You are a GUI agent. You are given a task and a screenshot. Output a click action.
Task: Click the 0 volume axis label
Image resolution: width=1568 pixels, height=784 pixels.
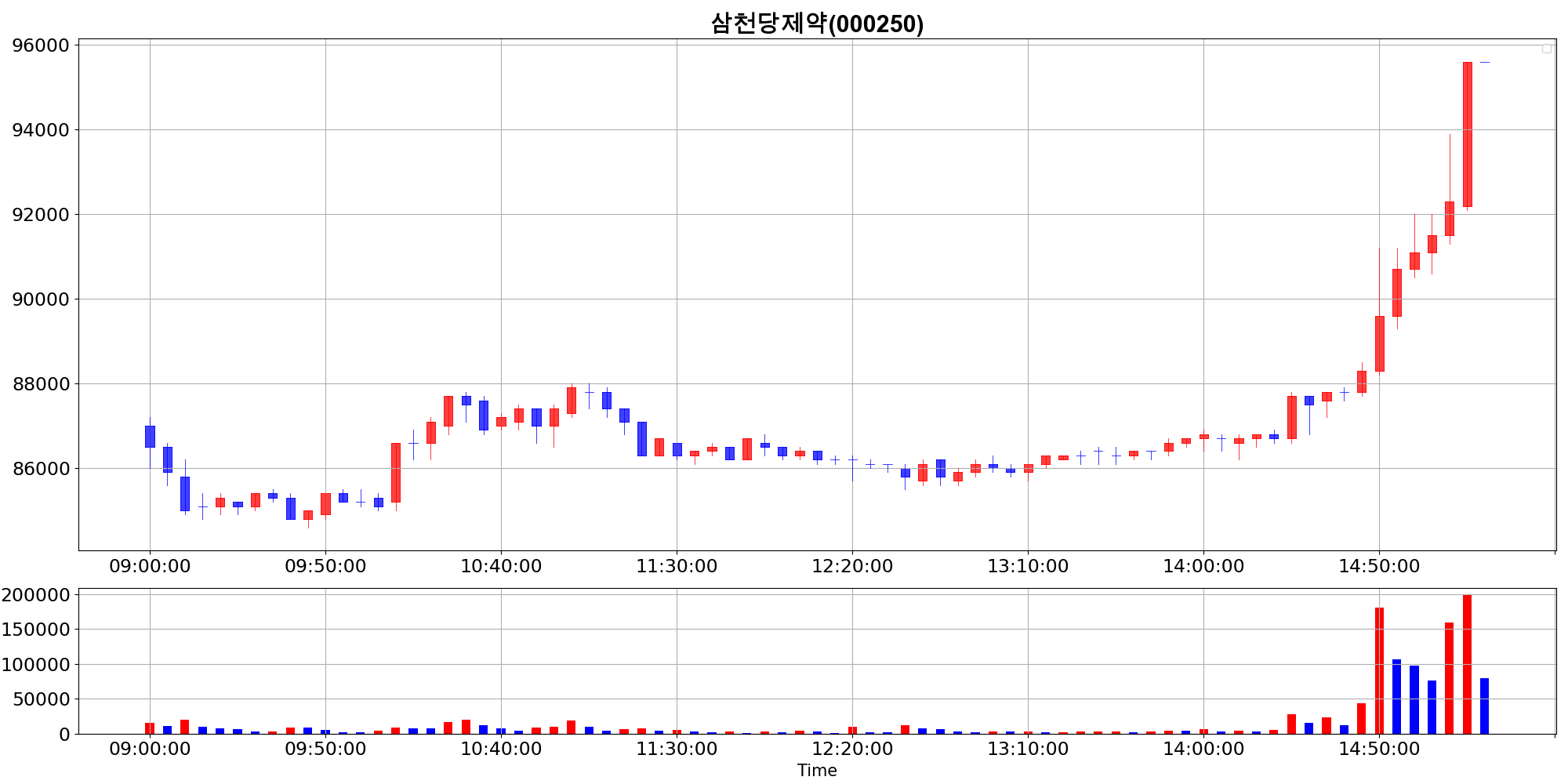[x=64, y=735]
